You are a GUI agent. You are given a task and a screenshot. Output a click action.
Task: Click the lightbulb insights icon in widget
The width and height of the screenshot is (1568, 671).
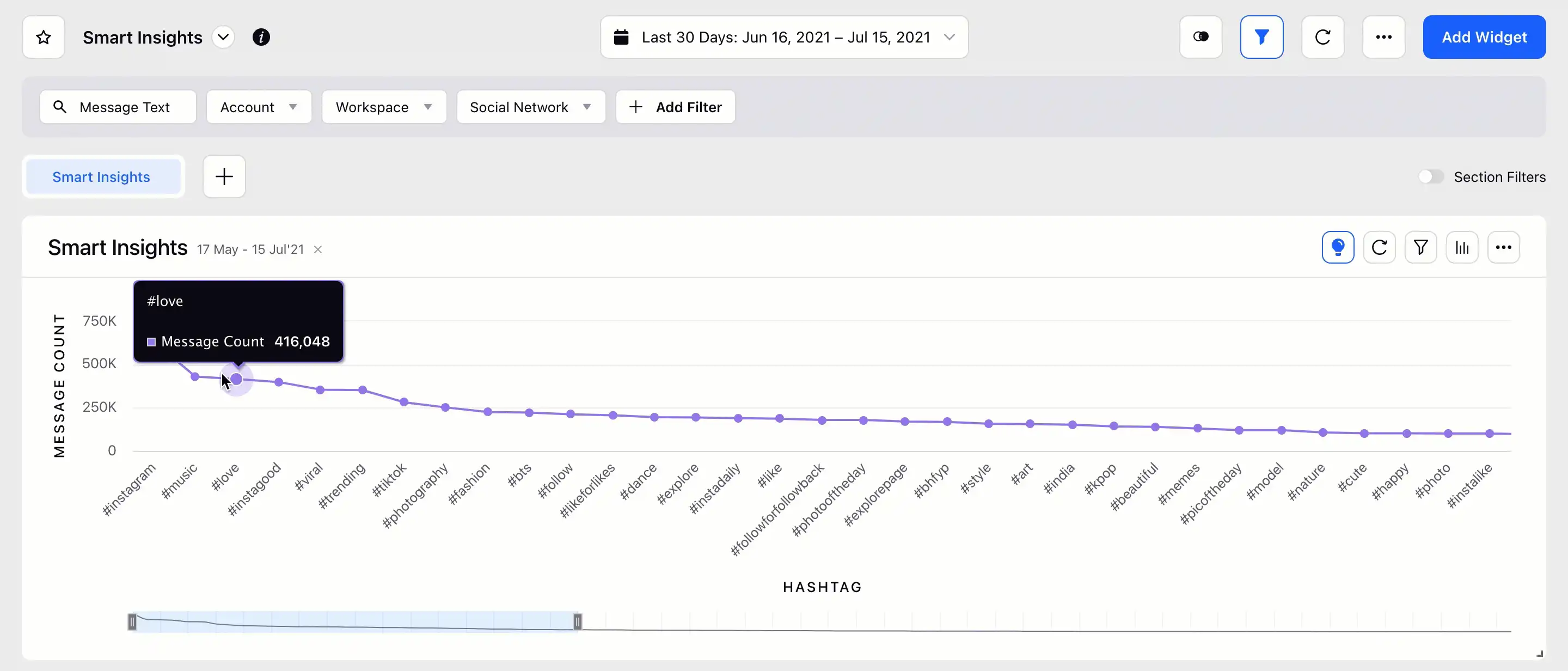coord(1337,247)
